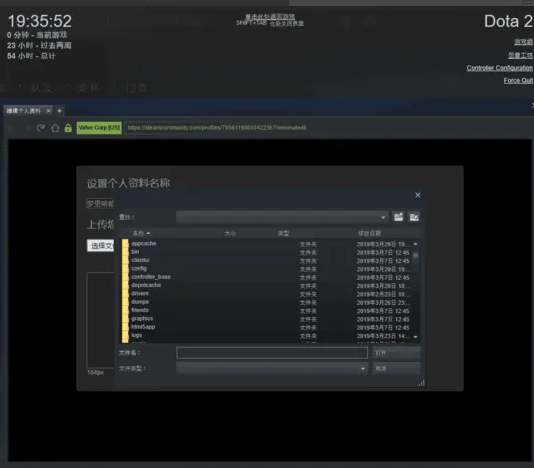The image size is (534, 468).
Task: Sort by the 类型 type column header
Action: (283, 233)
